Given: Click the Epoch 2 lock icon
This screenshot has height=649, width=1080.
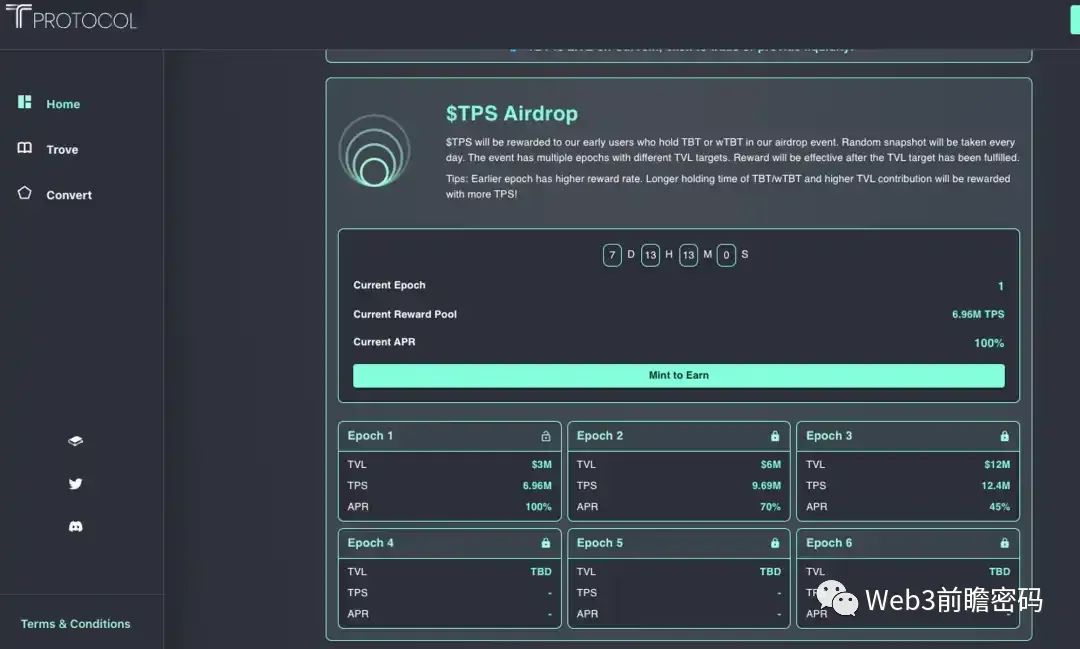Looking at the screenshot, I should tap(774, 436).
